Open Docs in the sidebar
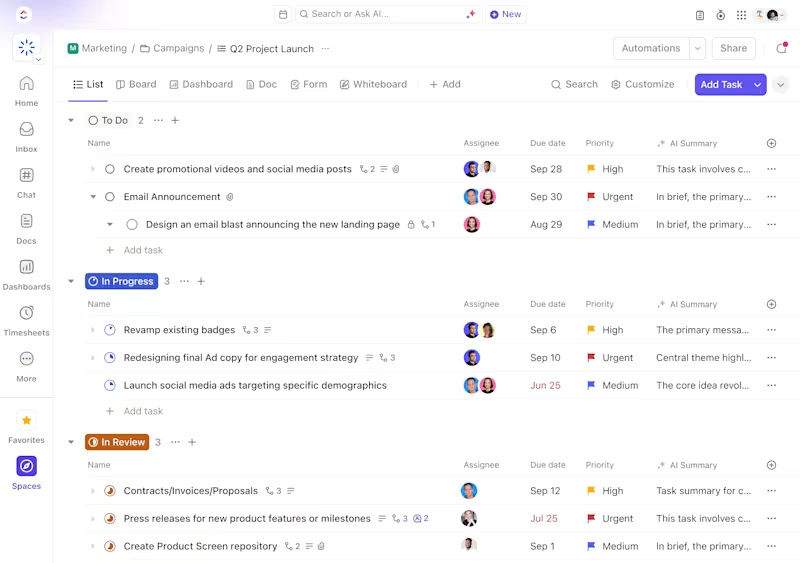The image size is (800, 563). click(27, 229)
